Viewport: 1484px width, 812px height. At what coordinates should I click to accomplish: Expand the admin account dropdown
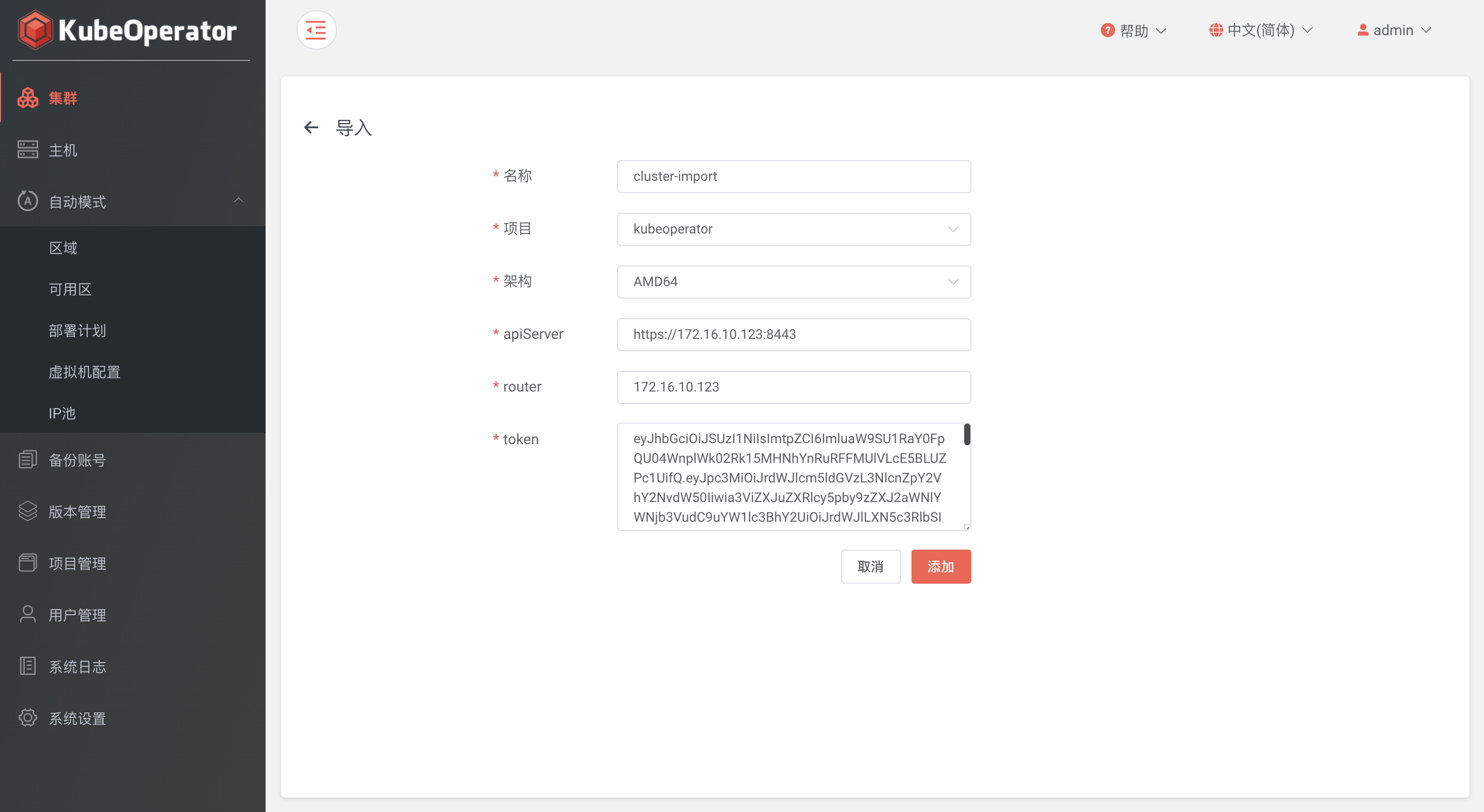tap(1394, 30)
